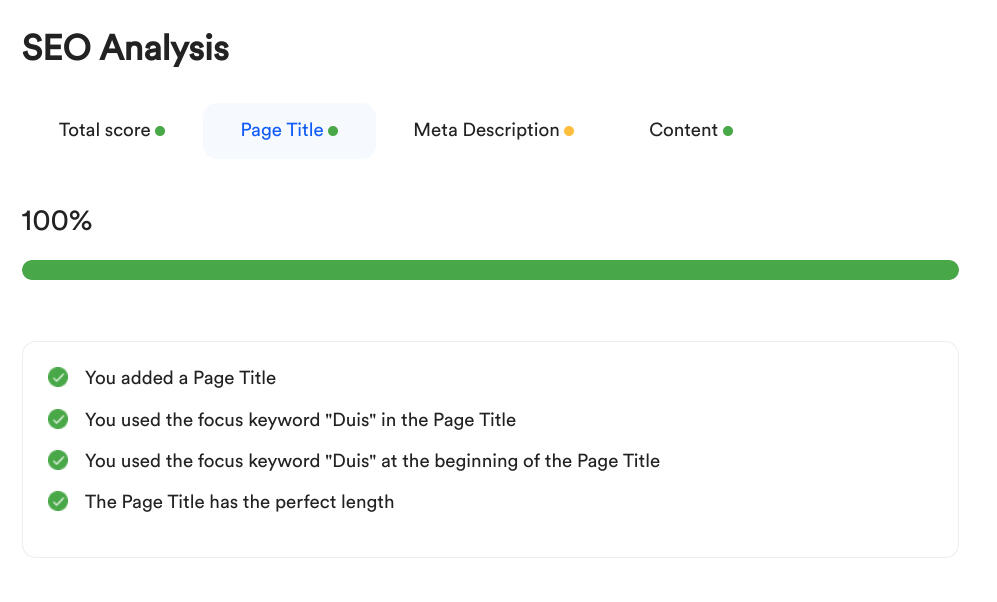This screenshot has width=997, height=602.
Task: Click green status dot next to Content
Action: click(x=728, y=131)
